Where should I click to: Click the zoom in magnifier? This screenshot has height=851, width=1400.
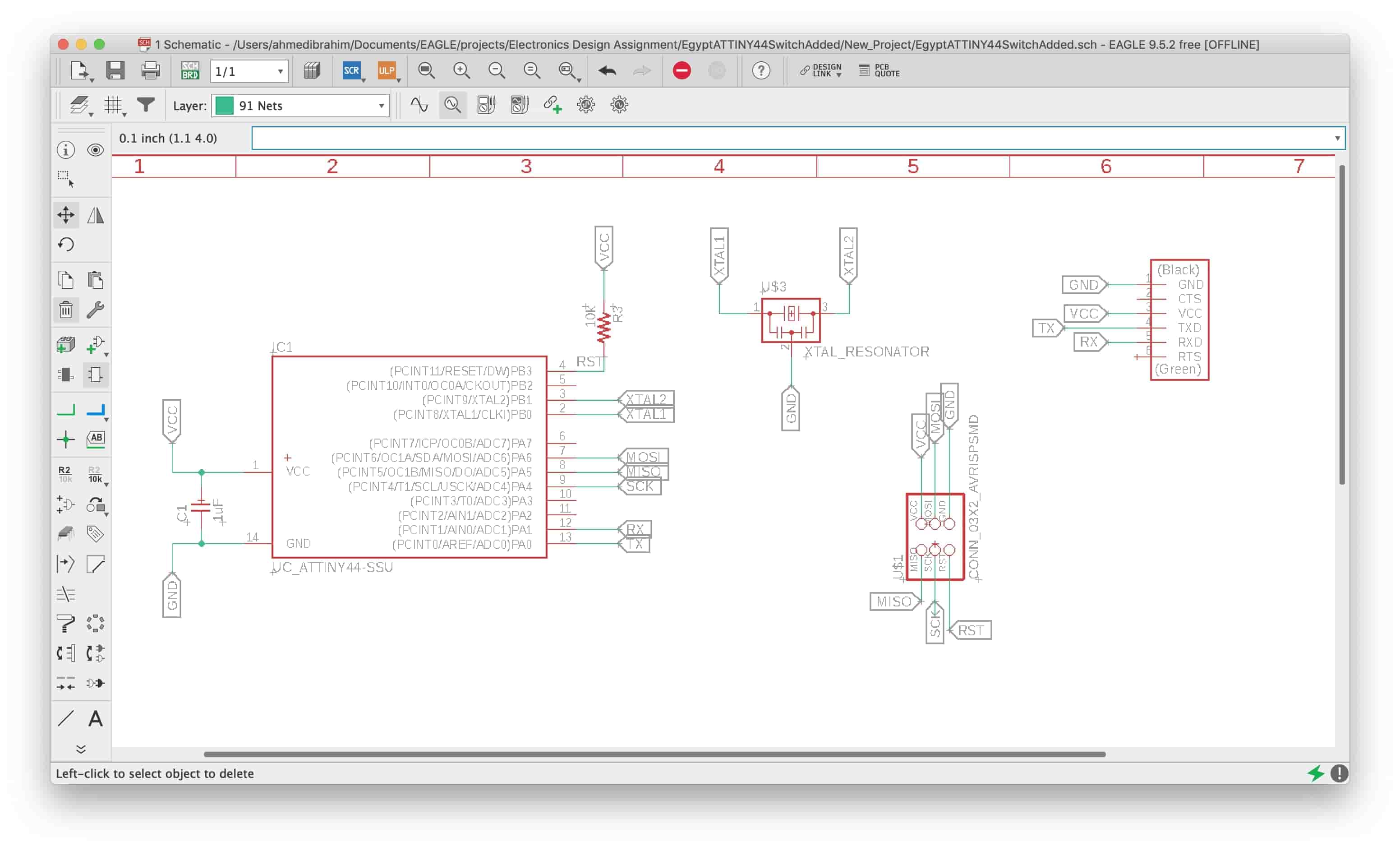click(461, 71)
